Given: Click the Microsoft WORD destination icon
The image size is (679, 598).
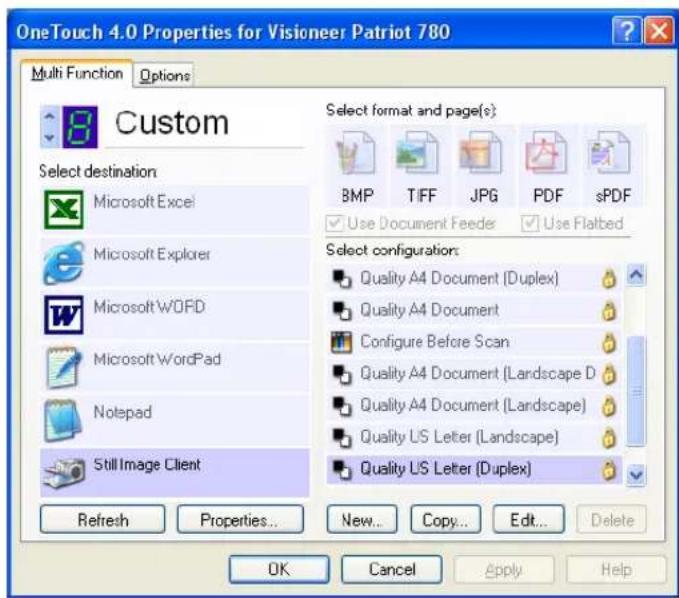Looking at the screenshot, I should (x=64, y=315).
